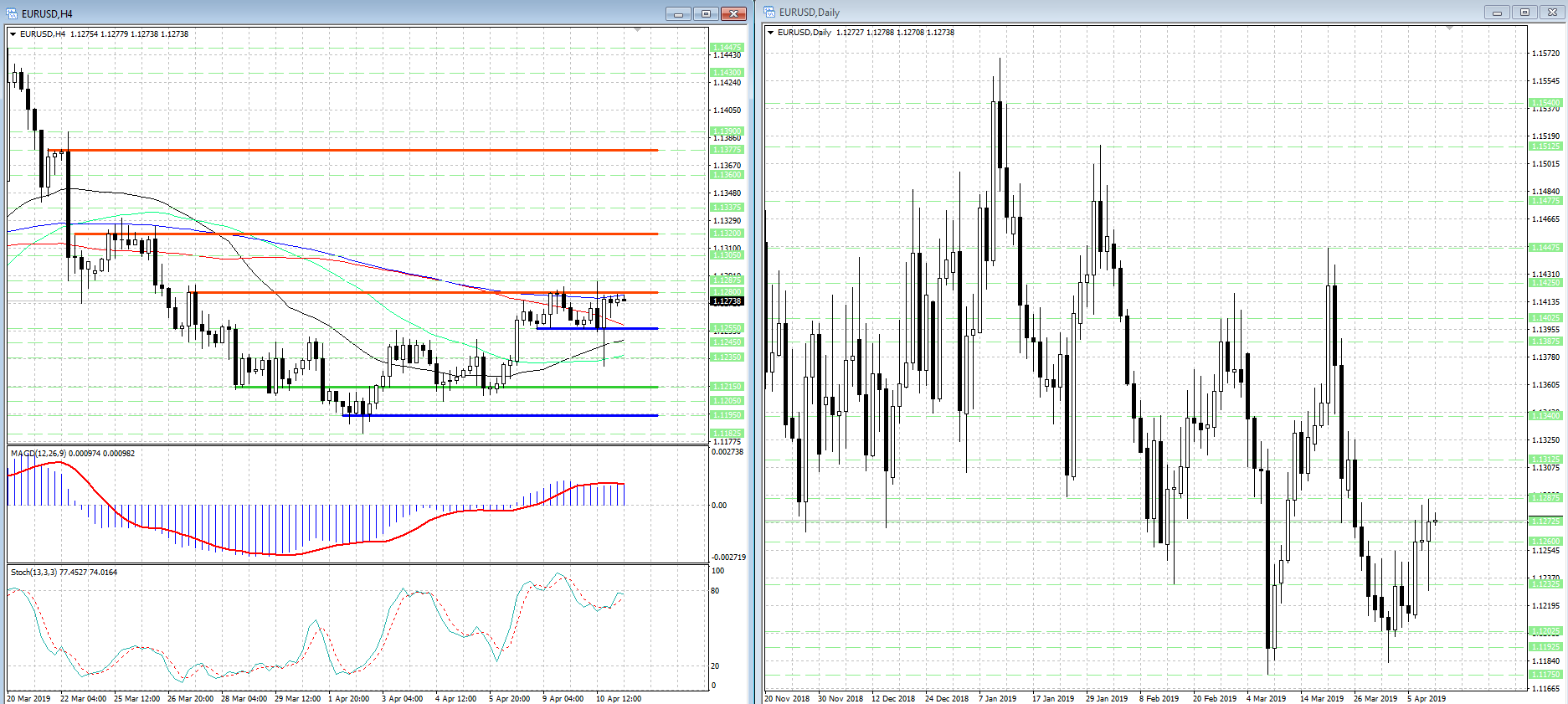
Task: Click the MACD(12,26,9) indicator label
Action: 72,454
